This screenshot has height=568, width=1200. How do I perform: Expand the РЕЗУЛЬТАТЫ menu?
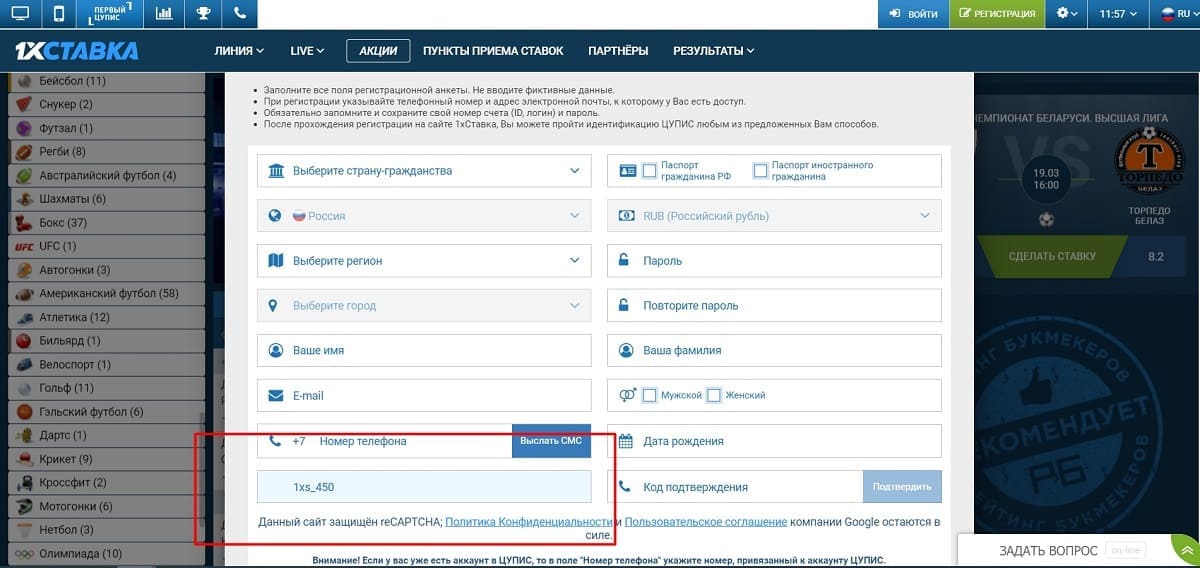pos(713,51)
